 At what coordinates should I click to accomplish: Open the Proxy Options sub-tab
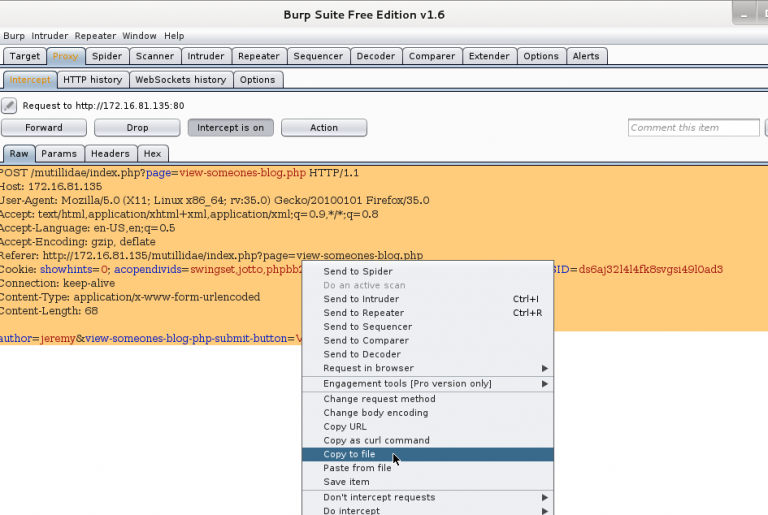(258, 80)
